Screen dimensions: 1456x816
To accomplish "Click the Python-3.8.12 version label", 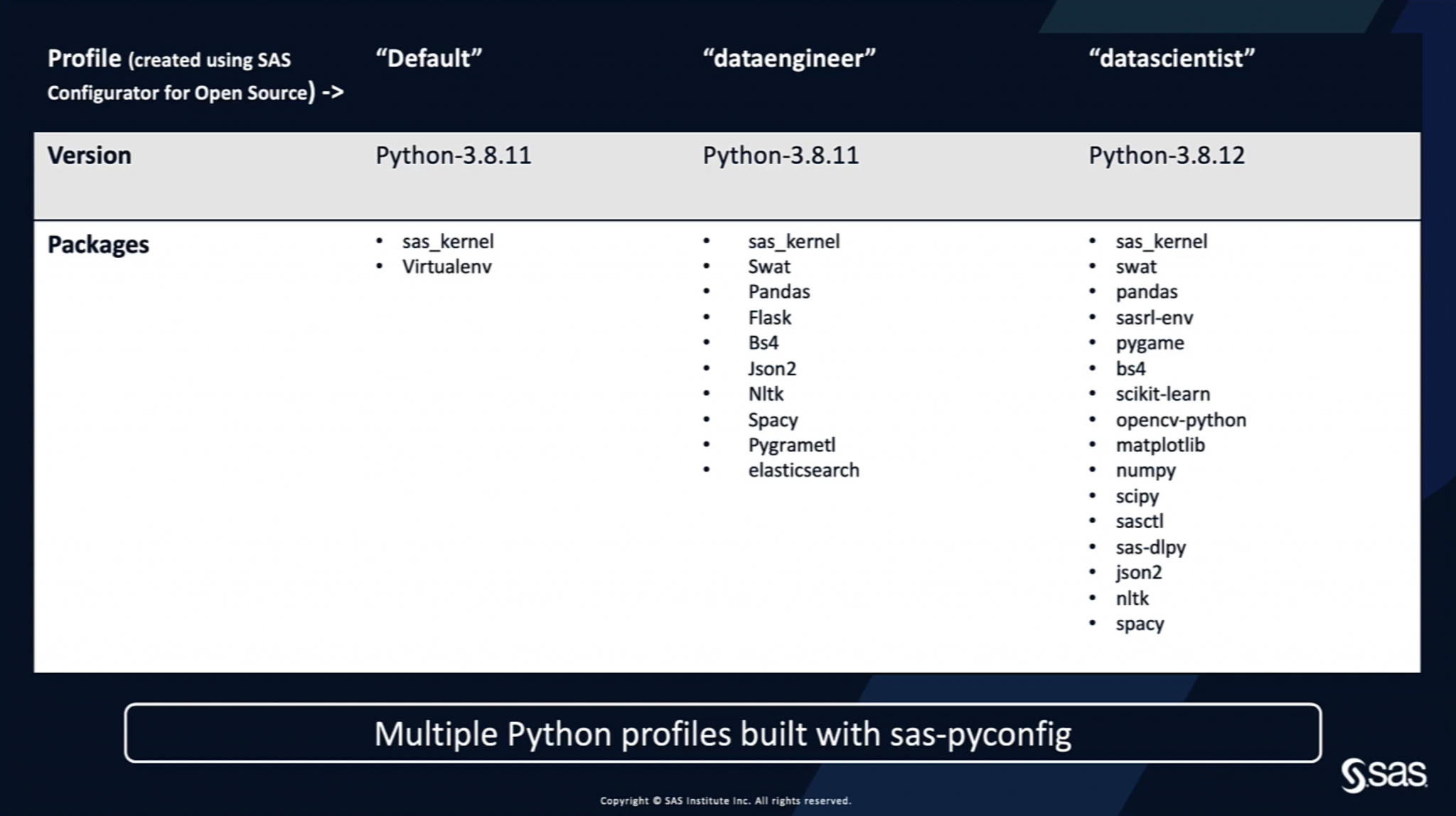I will [1166, 155].
